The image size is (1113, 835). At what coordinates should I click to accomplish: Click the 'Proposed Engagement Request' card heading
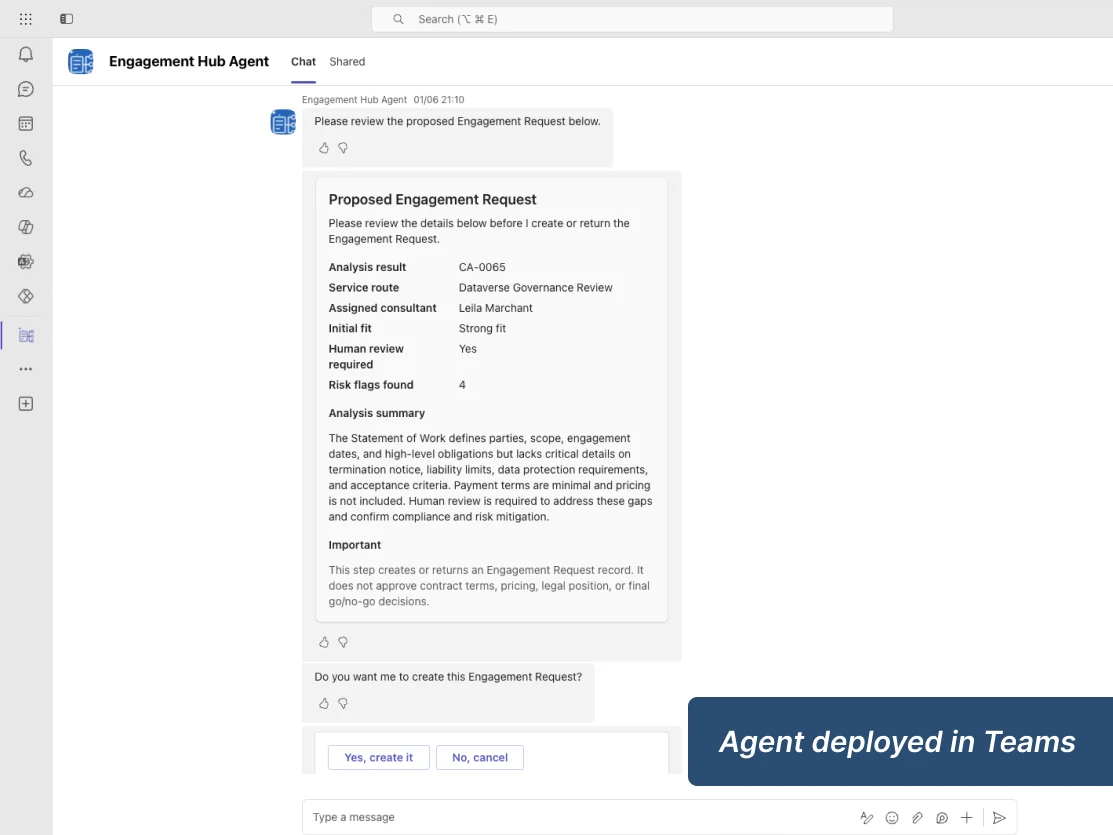pyautogui.click(x=432, y=200)
